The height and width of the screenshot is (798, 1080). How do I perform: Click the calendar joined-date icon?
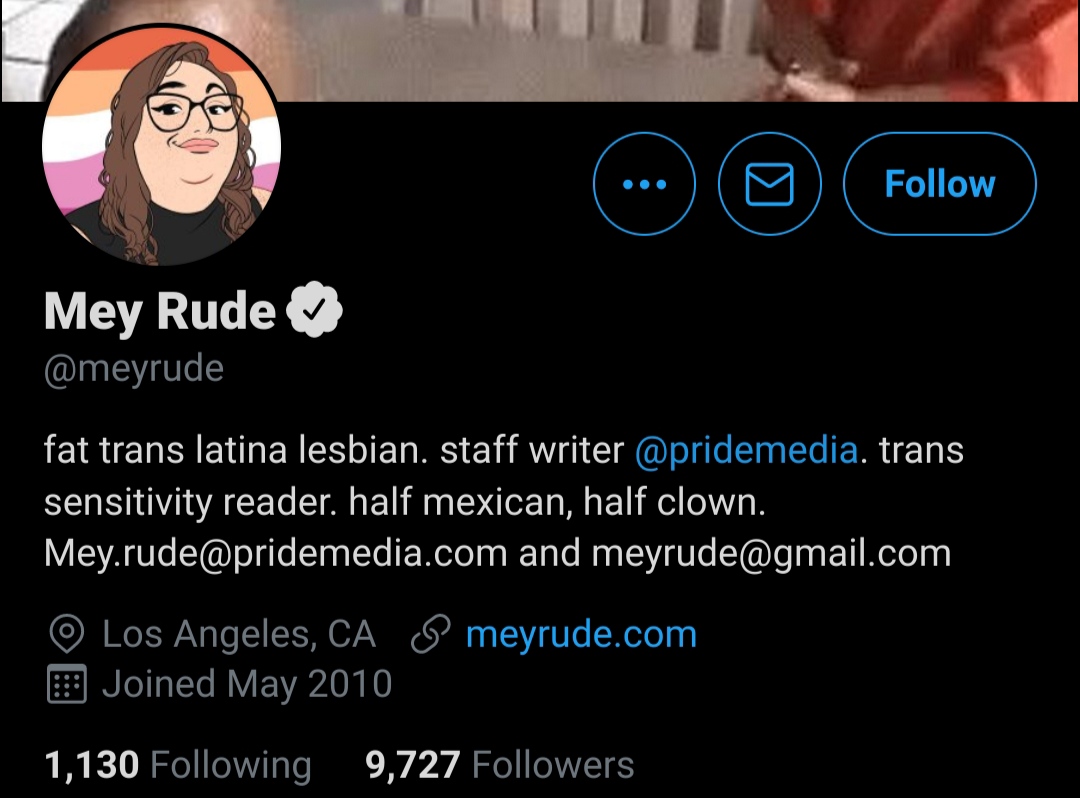[67, 684]
